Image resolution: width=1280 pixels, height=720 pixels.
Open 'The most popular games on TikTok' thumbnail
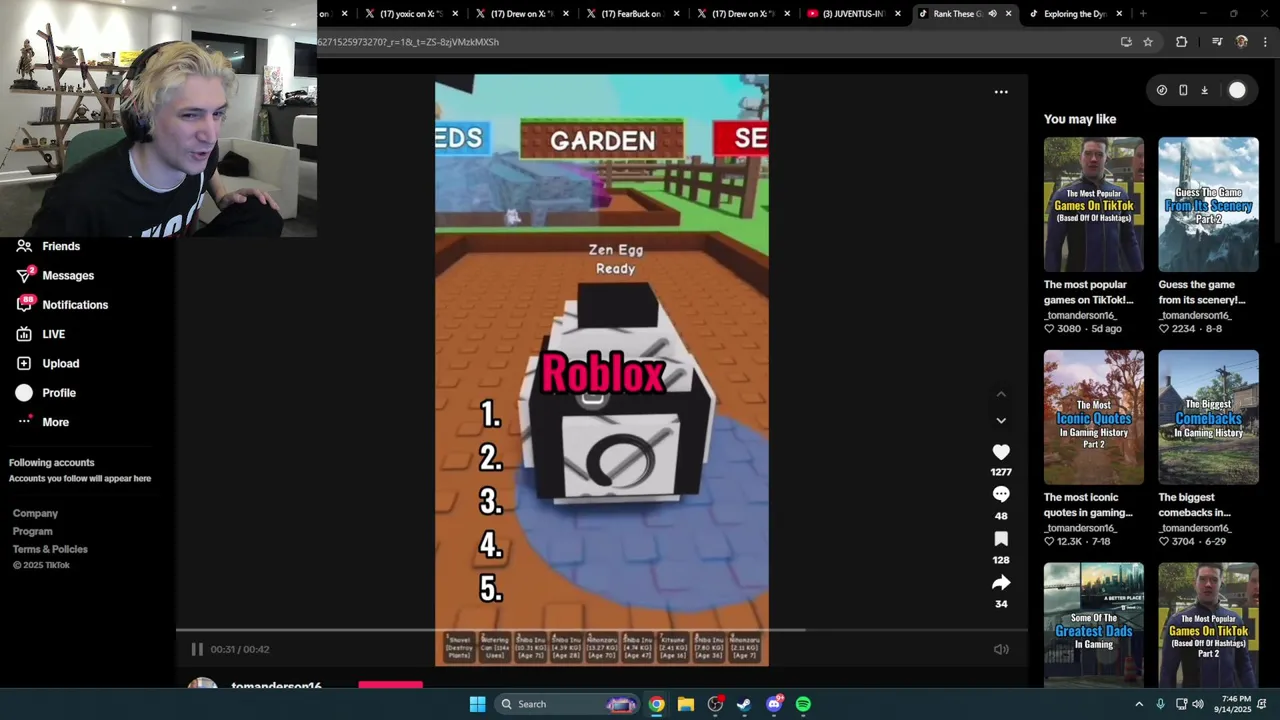pyautogui.click(x=1094, y=205)
